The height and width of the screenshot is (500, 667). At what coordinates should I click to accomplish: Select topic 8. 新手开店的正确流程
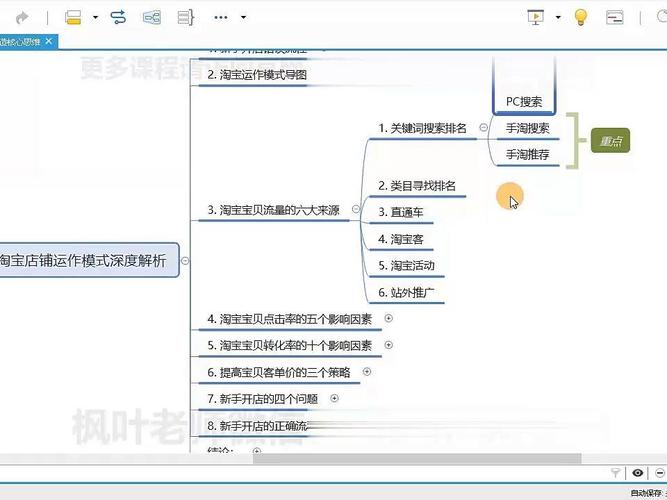[x=257, y=426]
